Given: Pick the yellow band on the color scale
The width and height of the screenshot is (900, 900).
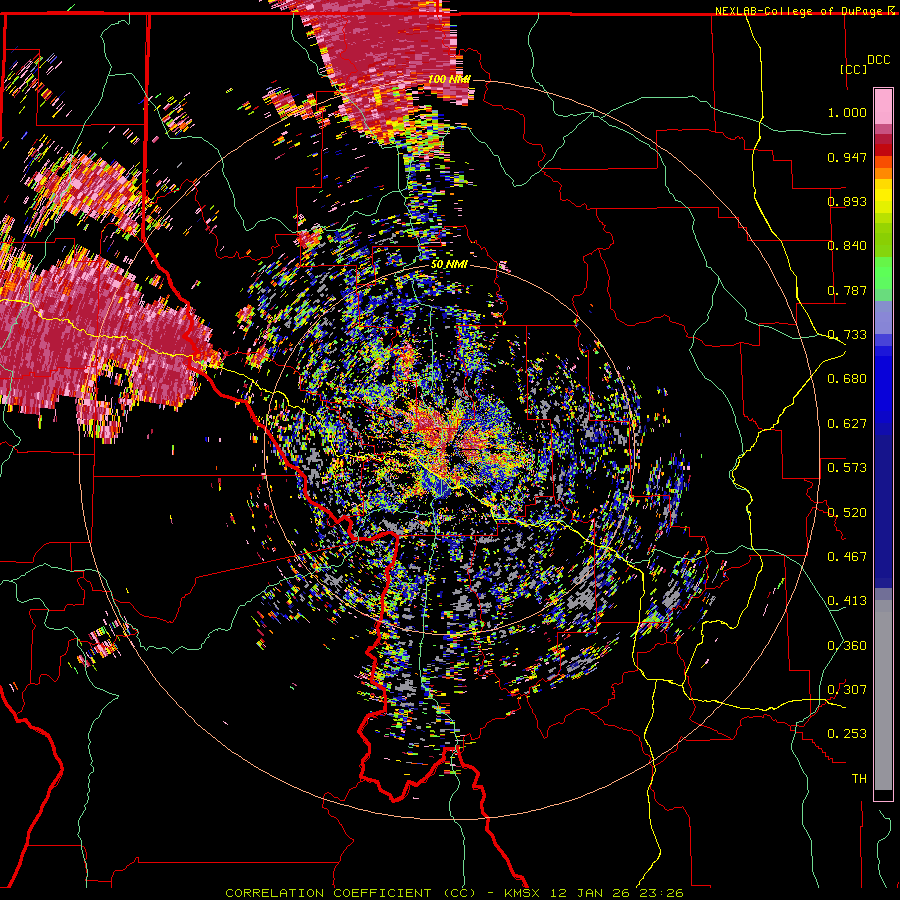Looking at the screenshot, I should tap(883, 197).
